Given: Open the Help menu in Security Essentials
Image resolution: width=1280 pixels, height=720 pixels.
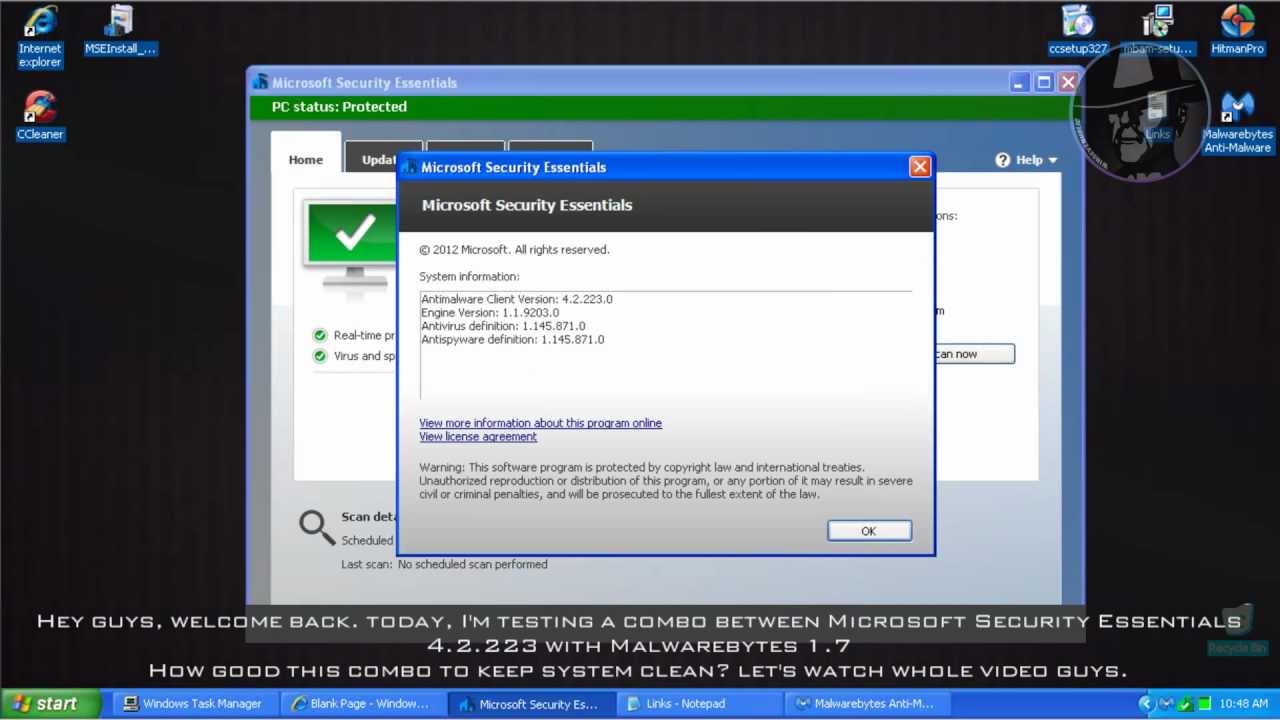Looking at the screenshot, I should [1027, 160].
